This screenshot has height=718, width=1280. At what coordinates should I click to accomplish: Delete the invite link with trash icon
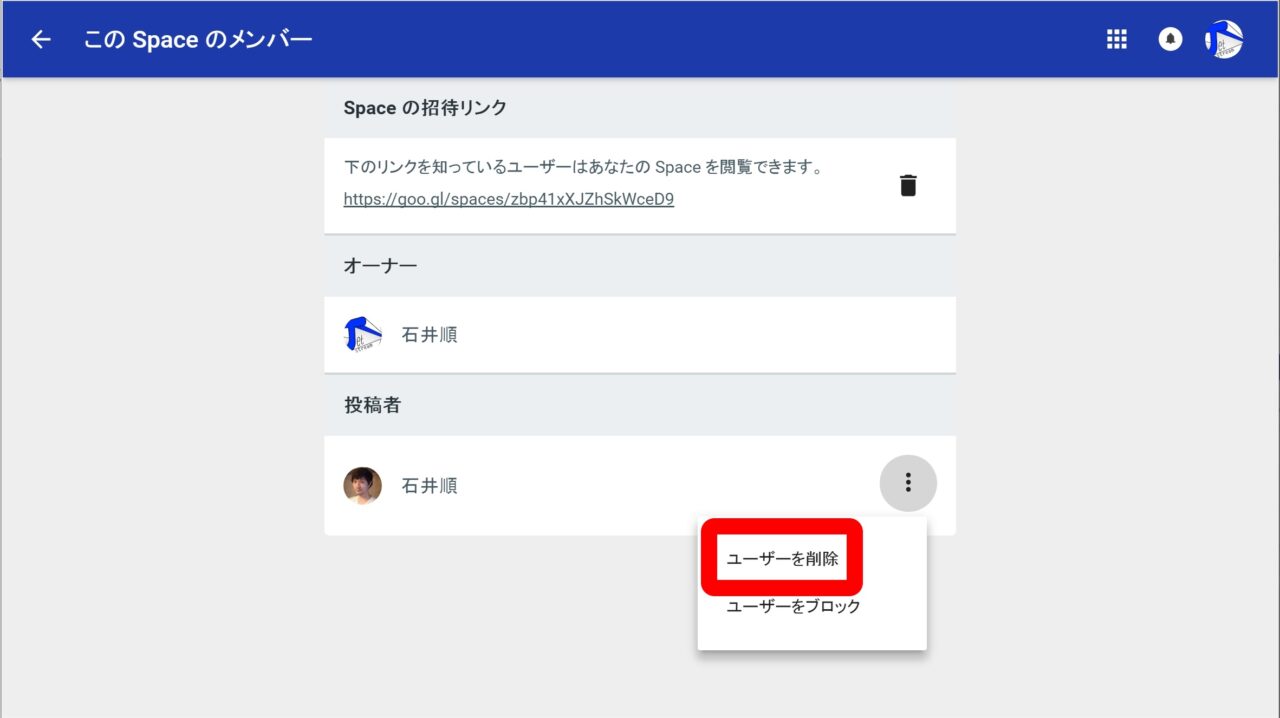pyautogui.click(x=908, y=185)
